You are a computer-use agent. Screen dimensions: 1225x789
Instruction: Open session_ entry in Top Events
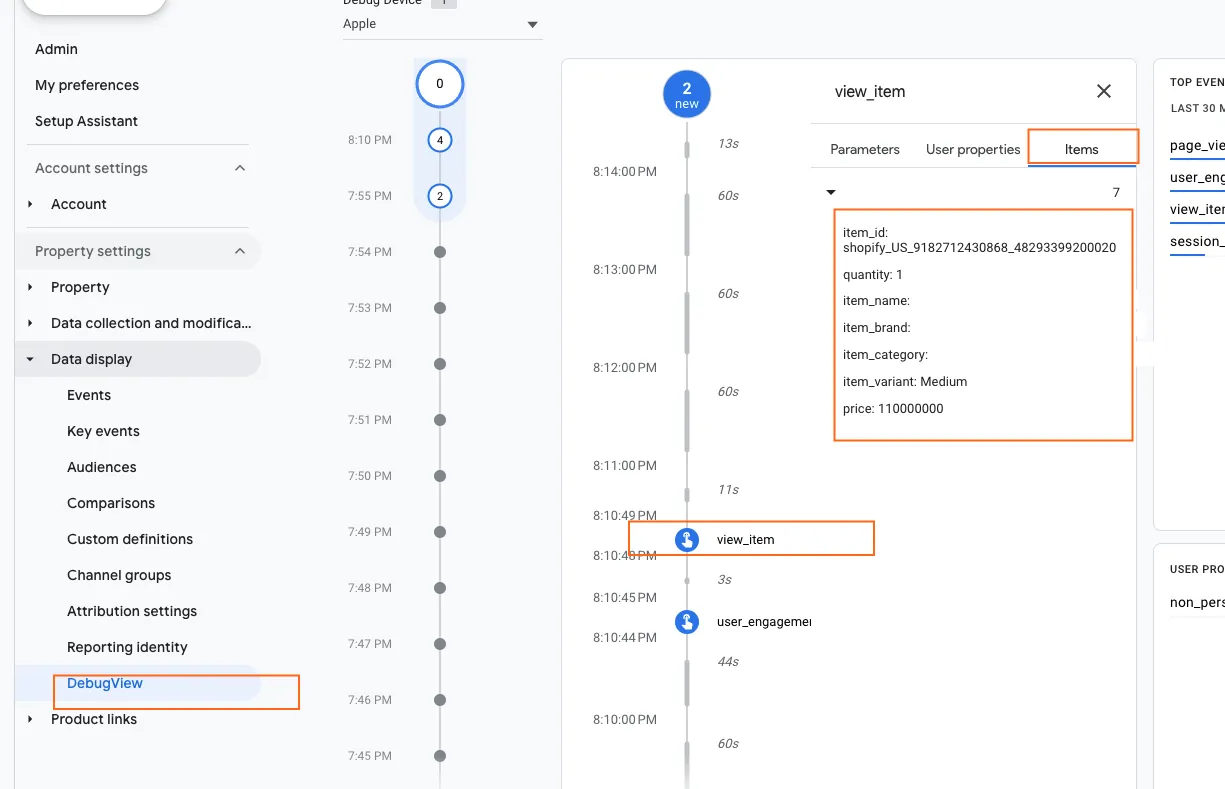1197,241
